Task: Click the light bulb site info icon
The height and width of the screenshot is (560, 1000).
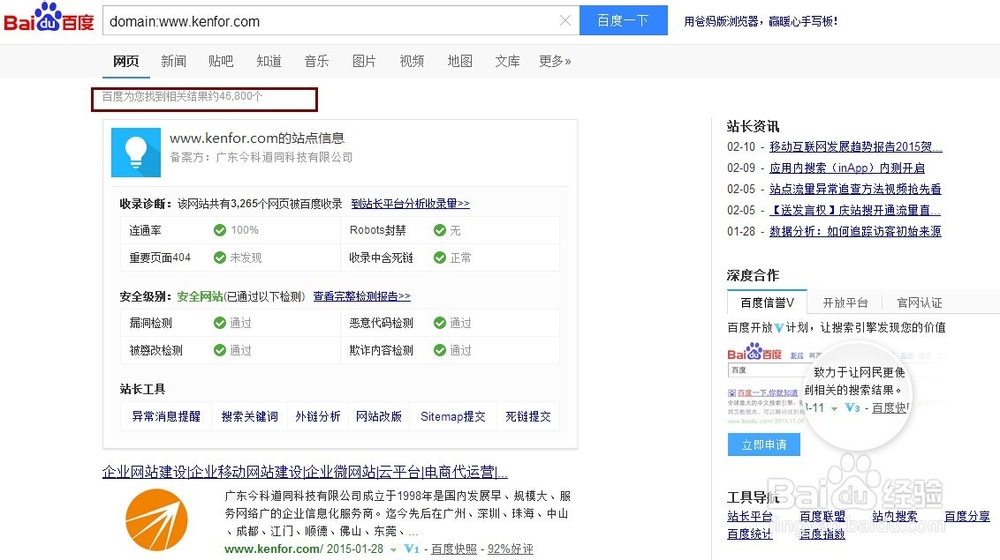Action: click(x=136, y=152)
